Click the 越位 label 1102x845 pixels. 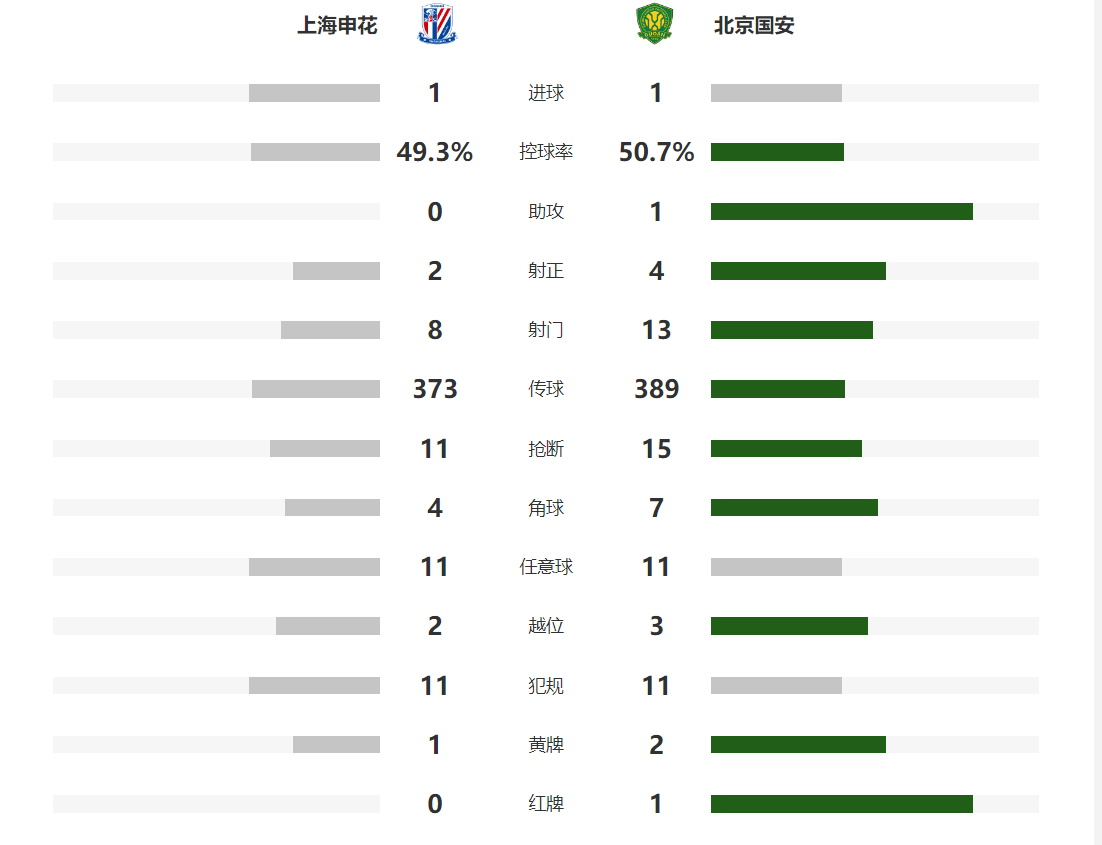(546, 626)
